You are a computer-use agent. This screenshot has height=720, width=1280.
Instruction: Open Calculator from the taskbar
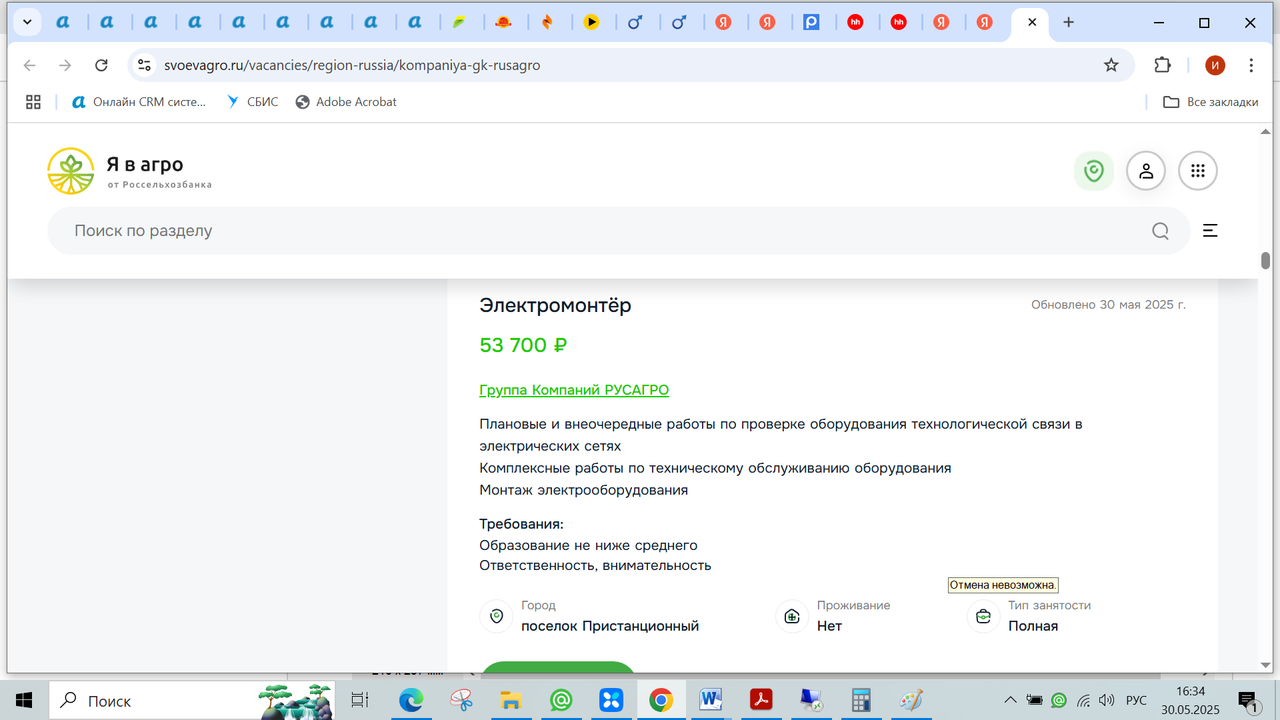[x=861, y=700]
